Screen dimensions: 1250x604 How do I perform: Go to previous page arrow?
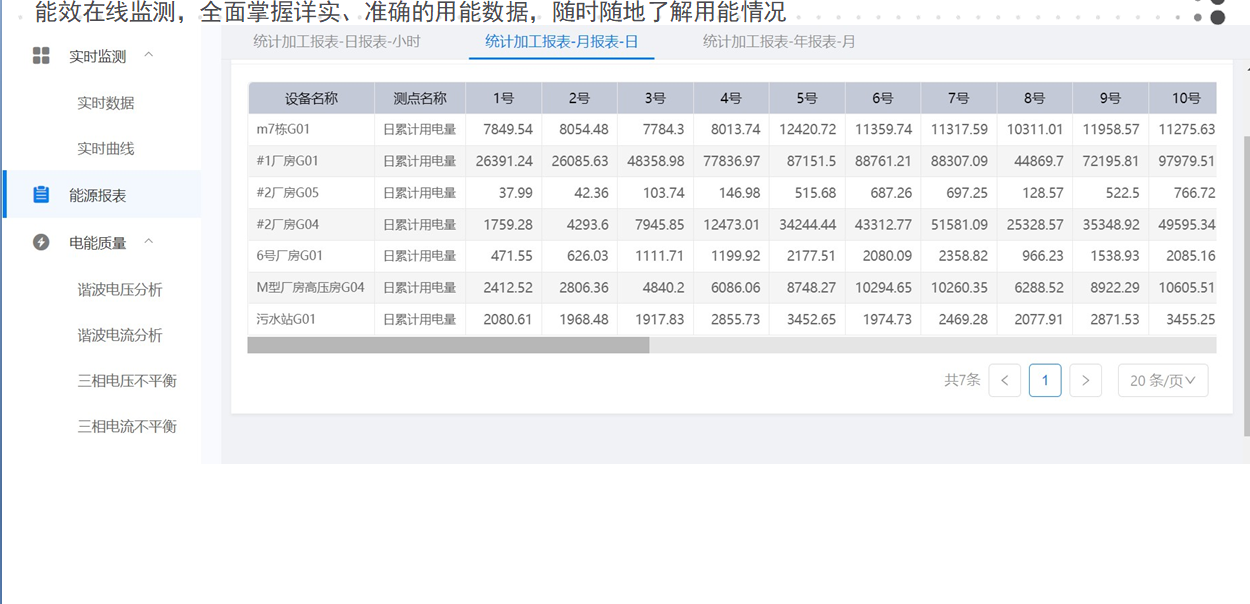pos(1005,381)
